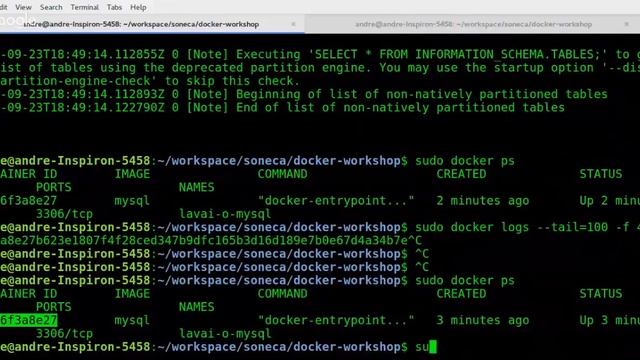Close the second terminal tab

click(x=627, y=24)
